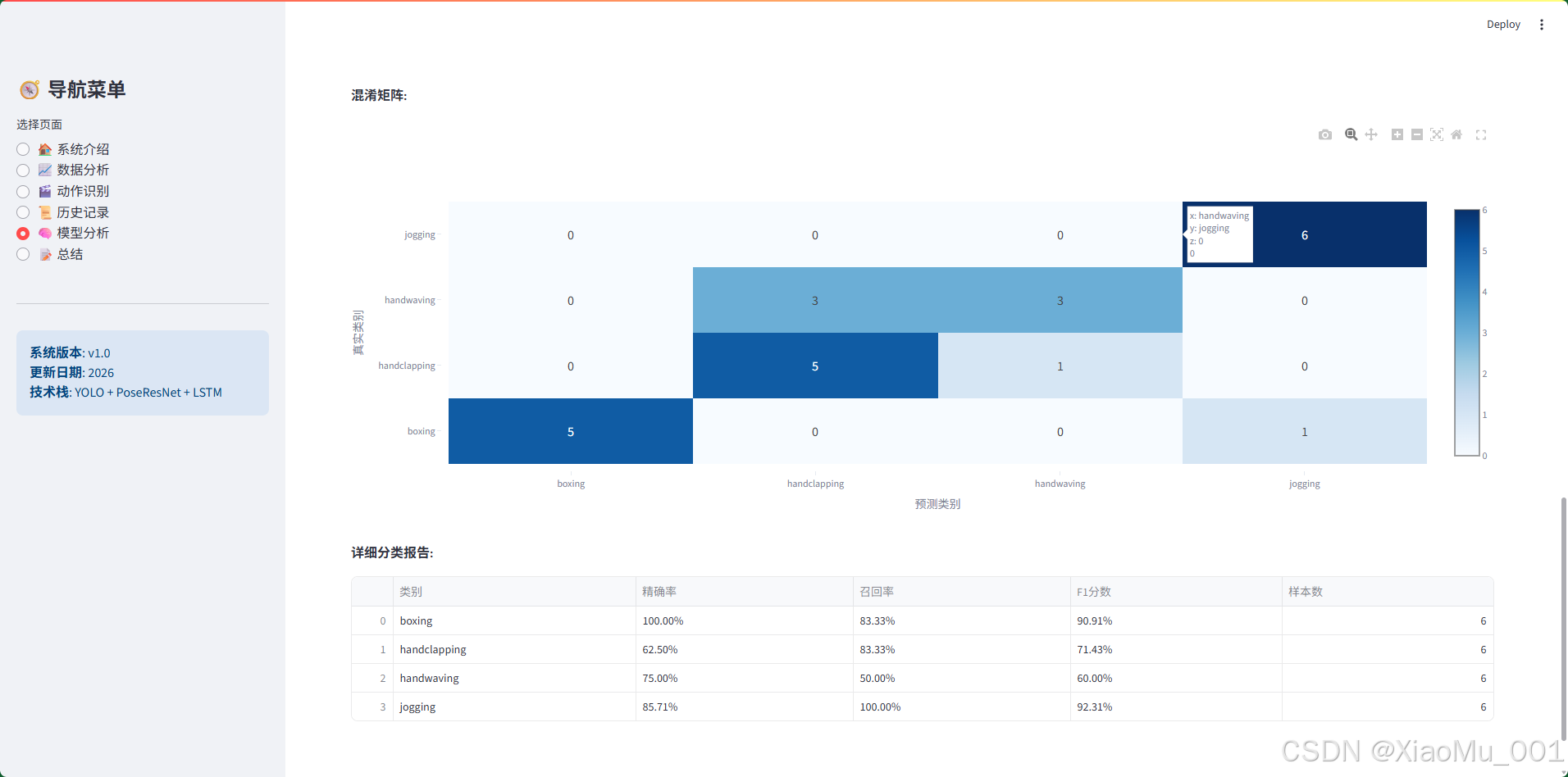Click the heatmap color scale bar
The image size is (1568, 777).
pyautogui.click(x=1466, y=333)
